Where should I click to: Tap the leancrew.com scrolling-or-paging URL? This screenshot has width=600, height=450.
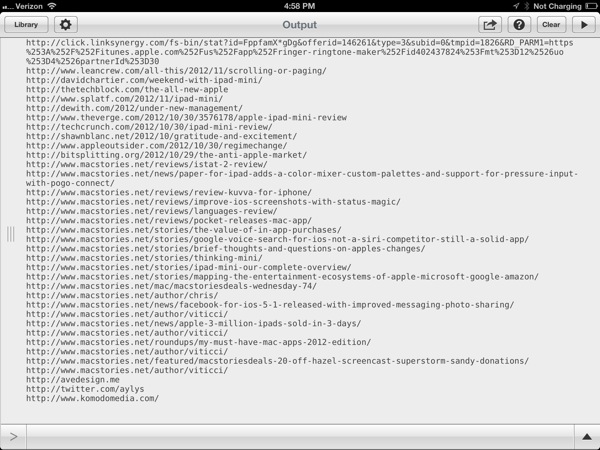pyautogui.click(x=176, y=71)
